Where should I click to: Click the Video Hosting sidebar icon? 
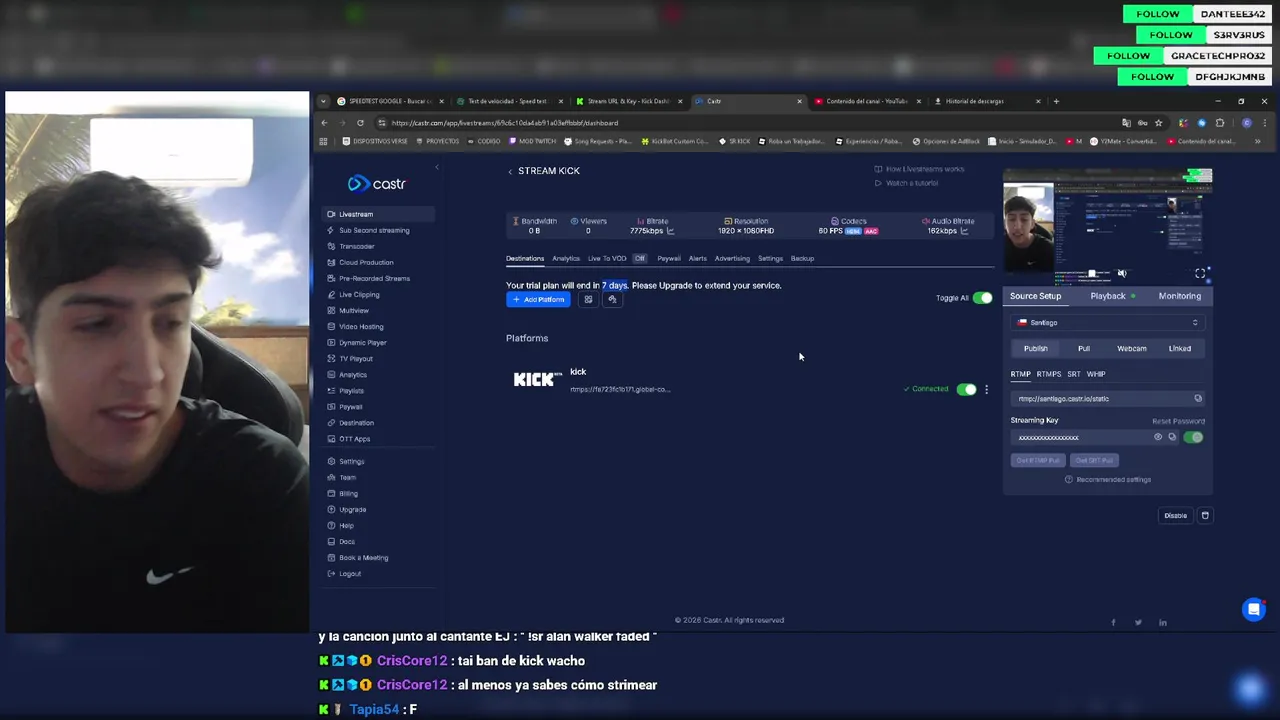click(x=331, y=326)
